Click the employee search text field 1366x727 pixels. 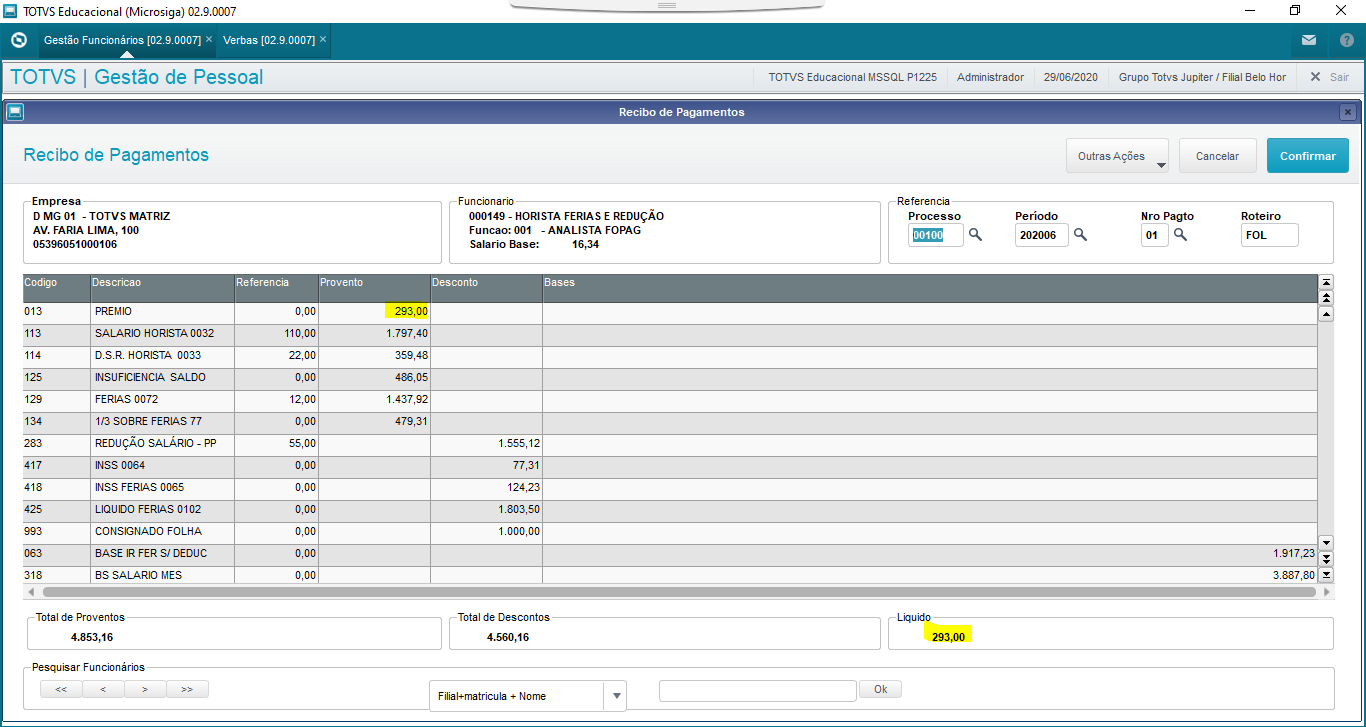point(758,690)
